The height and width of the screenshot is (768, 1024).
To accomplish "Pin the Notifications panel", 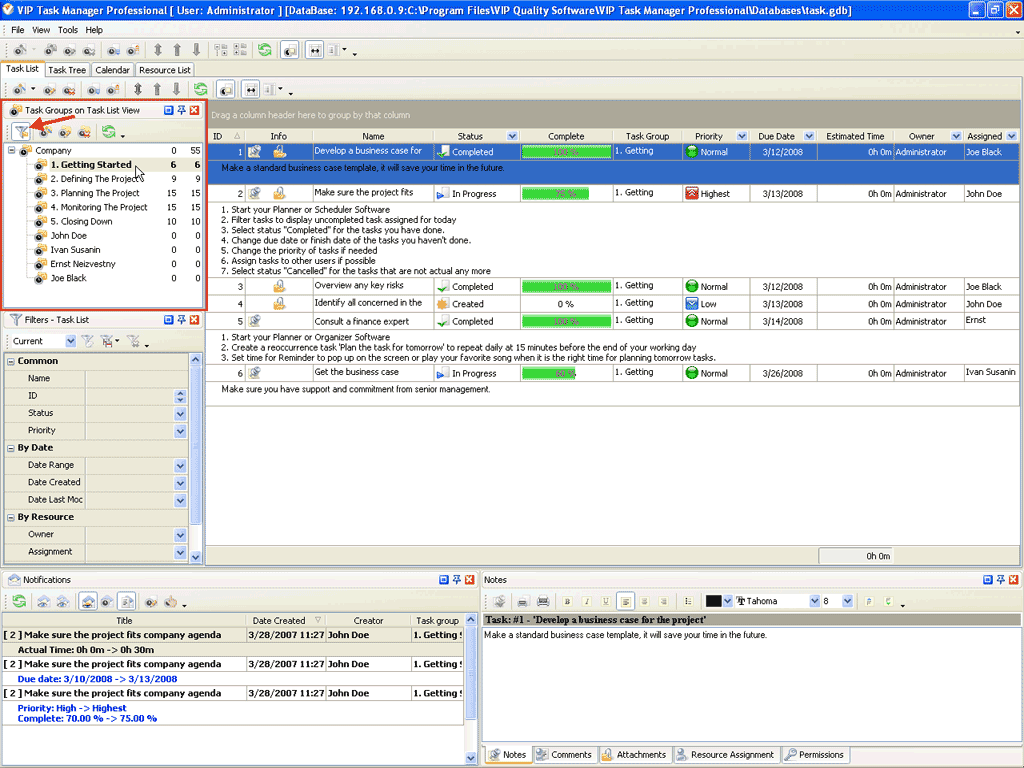I will coord(456,579).
